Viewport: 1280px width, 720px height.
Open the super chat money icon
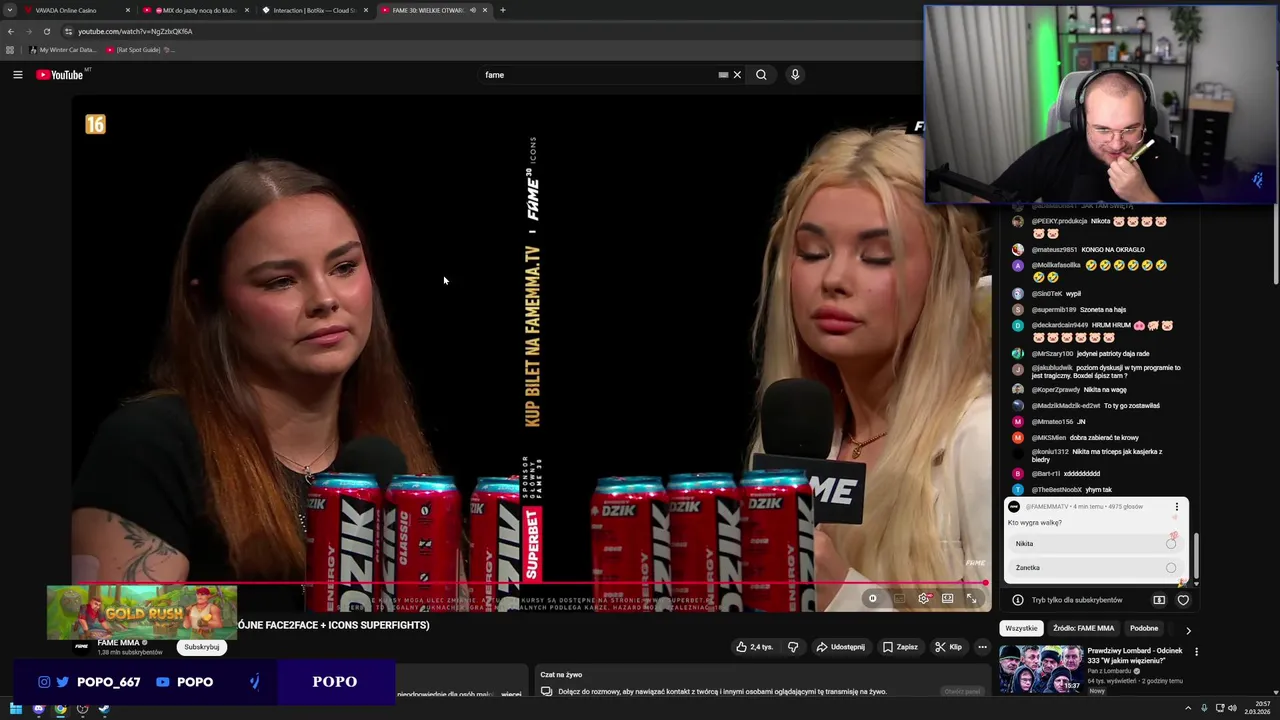[1159, 600]
